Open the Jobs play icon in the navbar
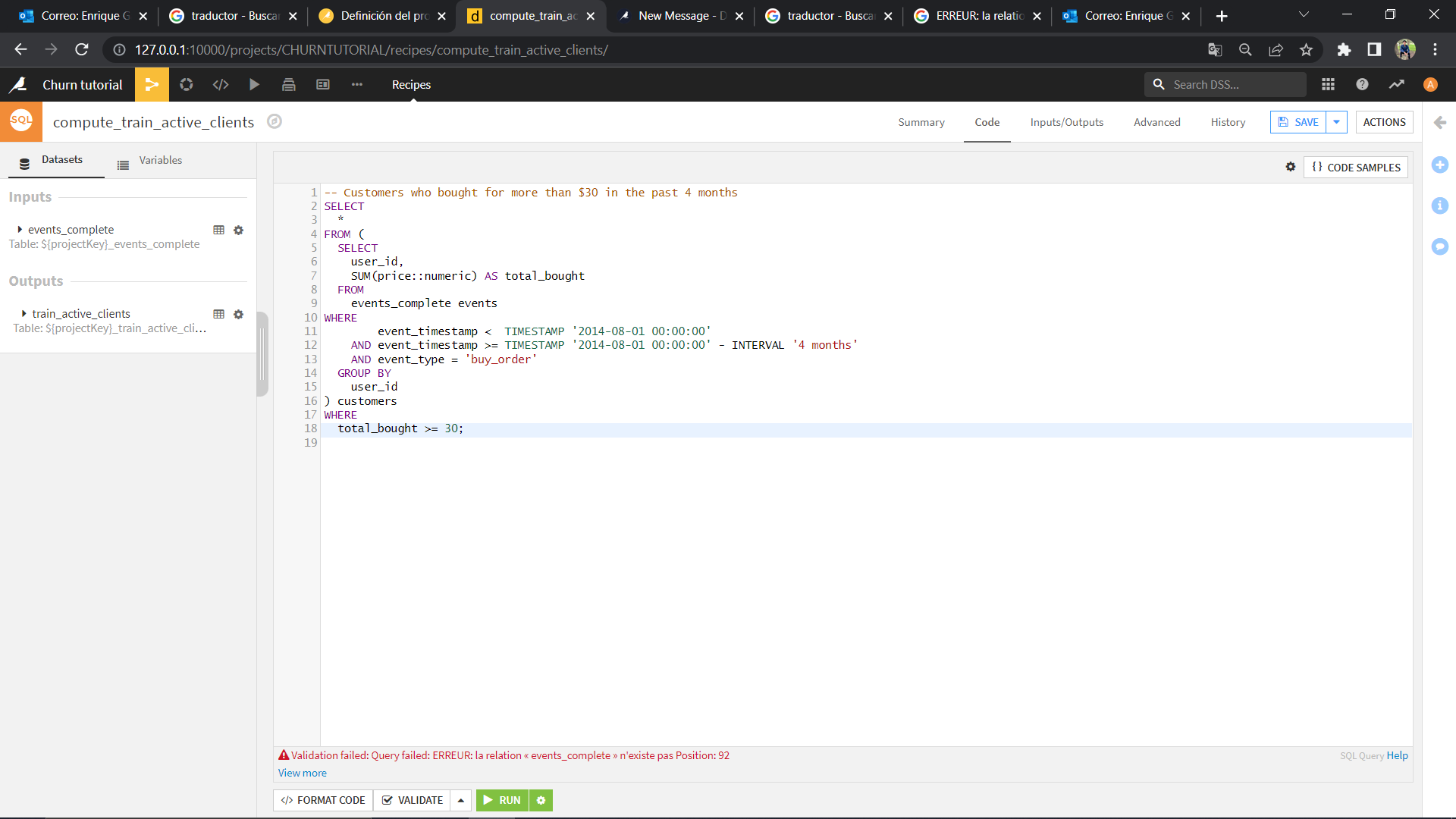Screen dimensions: 1456x819 pyautogui.click(x=255, y=85)
